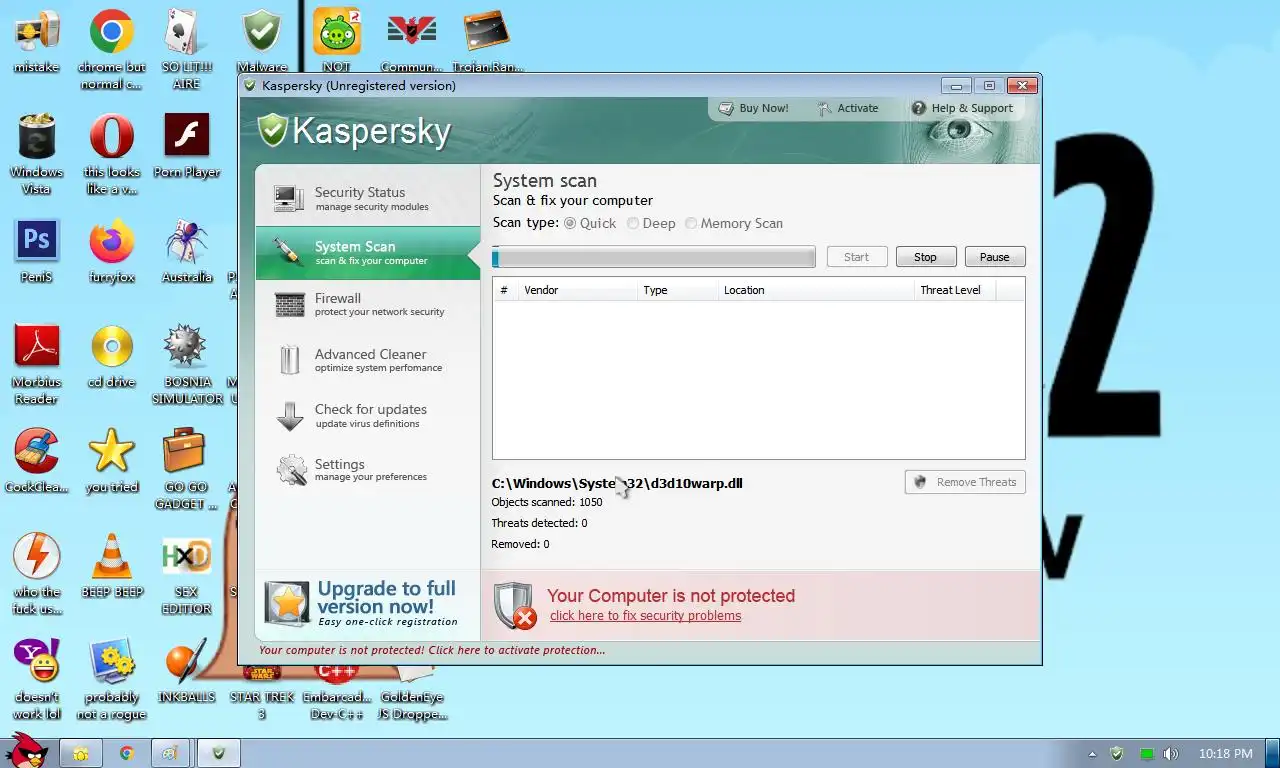Sort by the Type column header
The image size is (1280, 768).
(x=677, y=290)
